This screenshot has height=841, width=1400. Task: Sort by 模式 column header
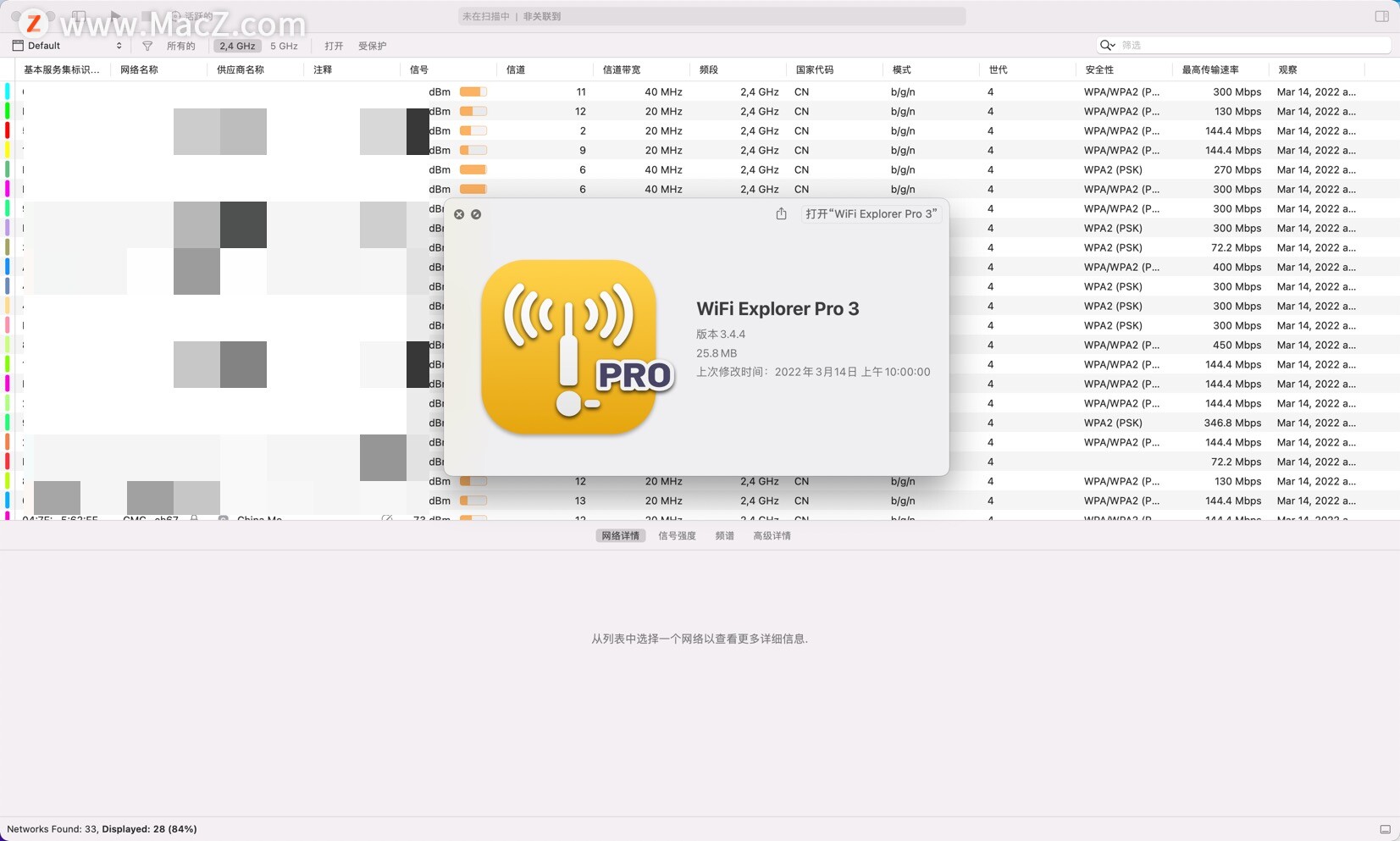902,69
